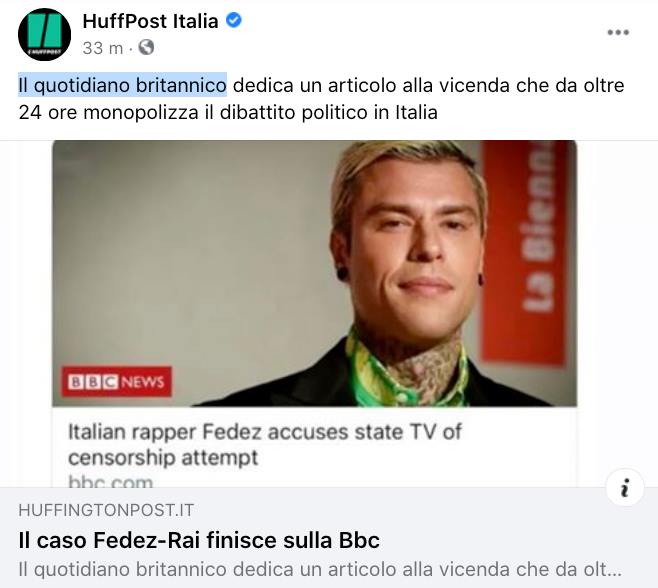Click the grey link preview footer area

(x=329, y=538)
